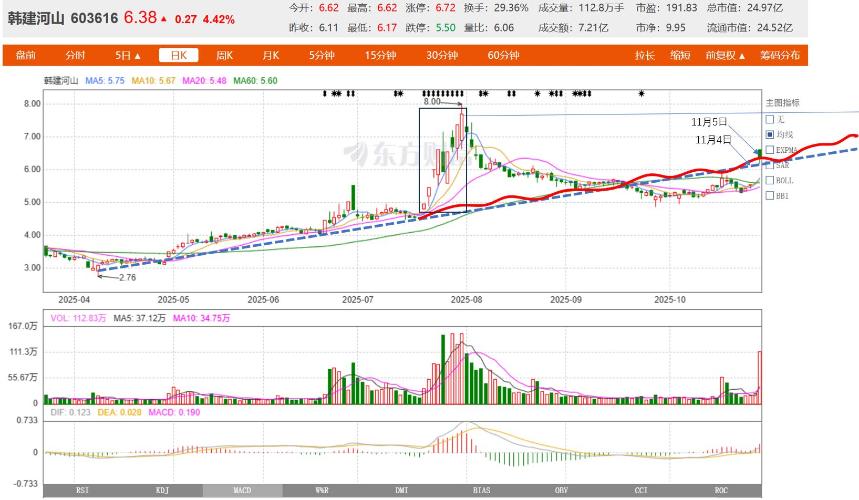Click the 换手 29.36% turnover value
859x500 pixels.
click(x=511, y=8)
